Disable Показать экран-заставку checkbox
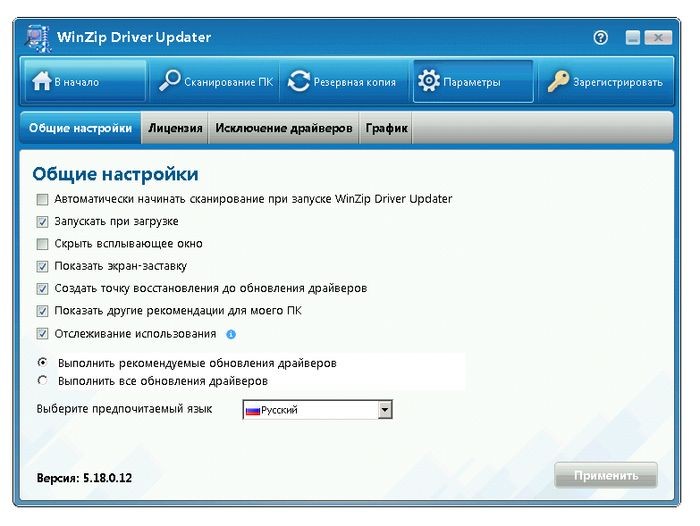Screen dimensions: 700x526 point(42,266)
